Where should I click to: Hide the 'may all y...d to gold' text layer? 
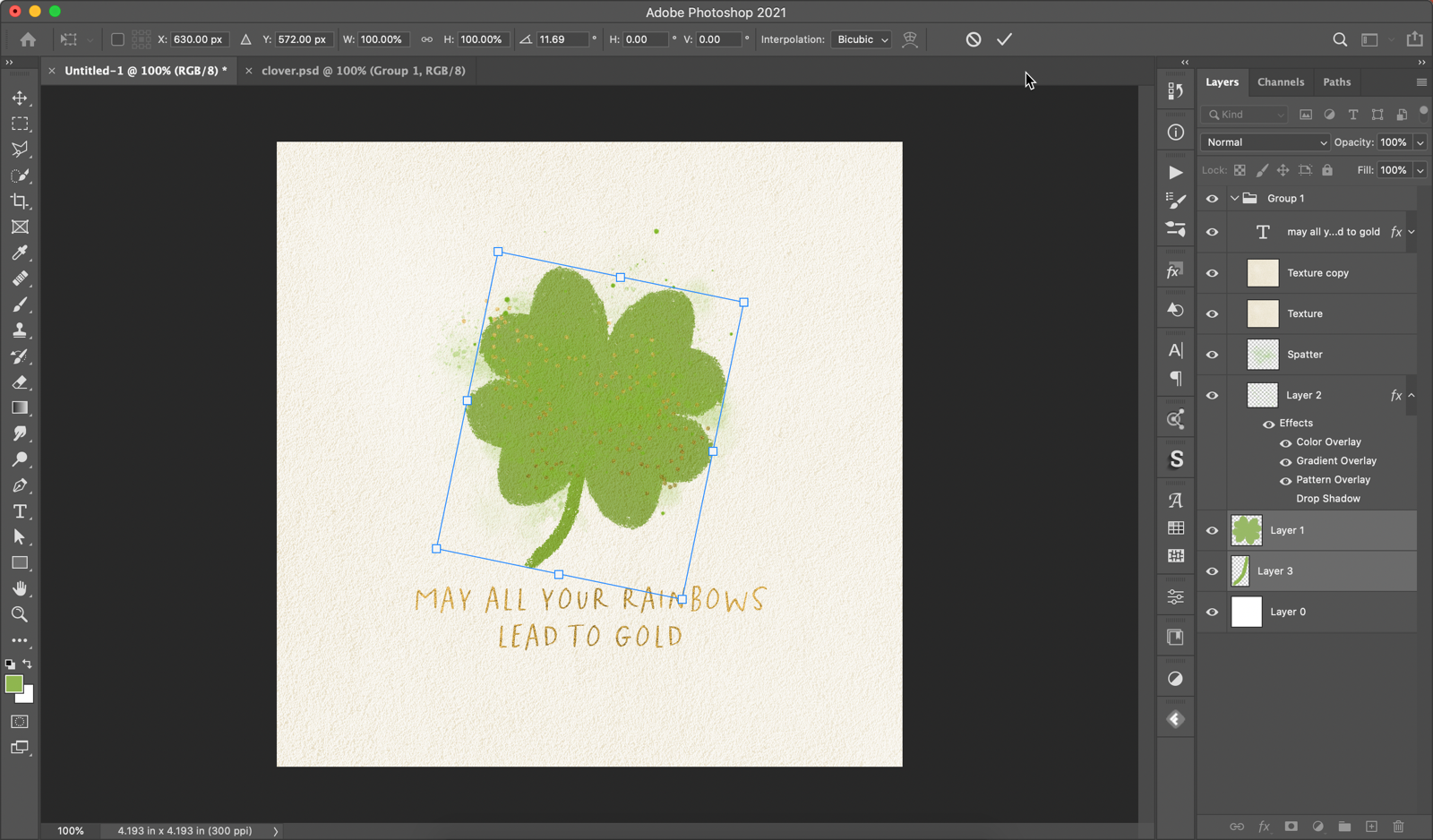pyautogui.click(x=1212, y=232)
